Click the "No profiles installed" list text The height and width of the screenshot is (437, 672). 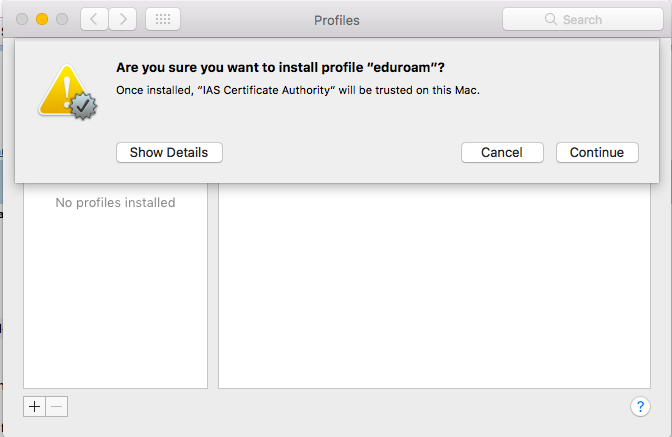115,203
